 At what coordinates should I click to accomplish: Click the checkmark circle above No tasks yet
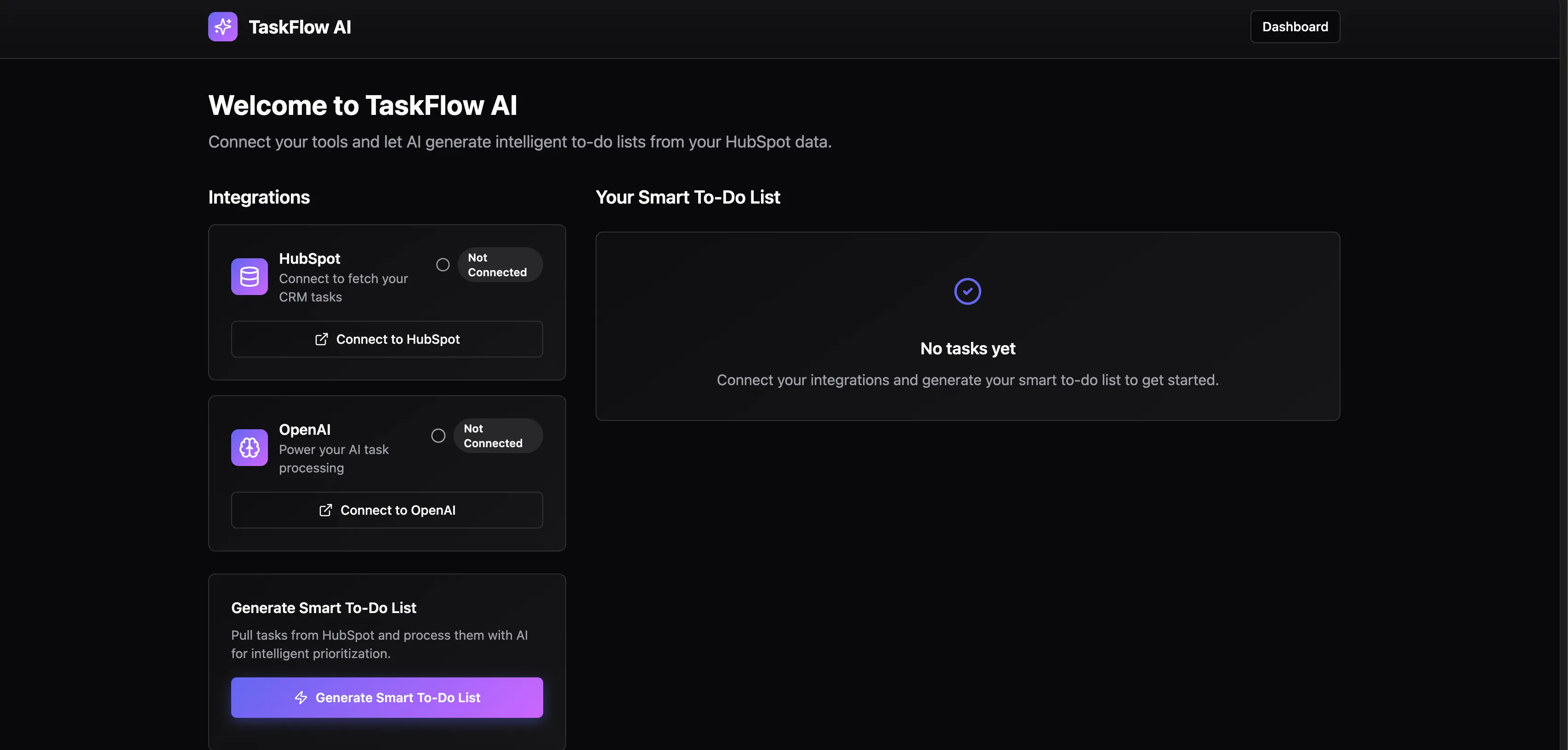pos(967,291)
